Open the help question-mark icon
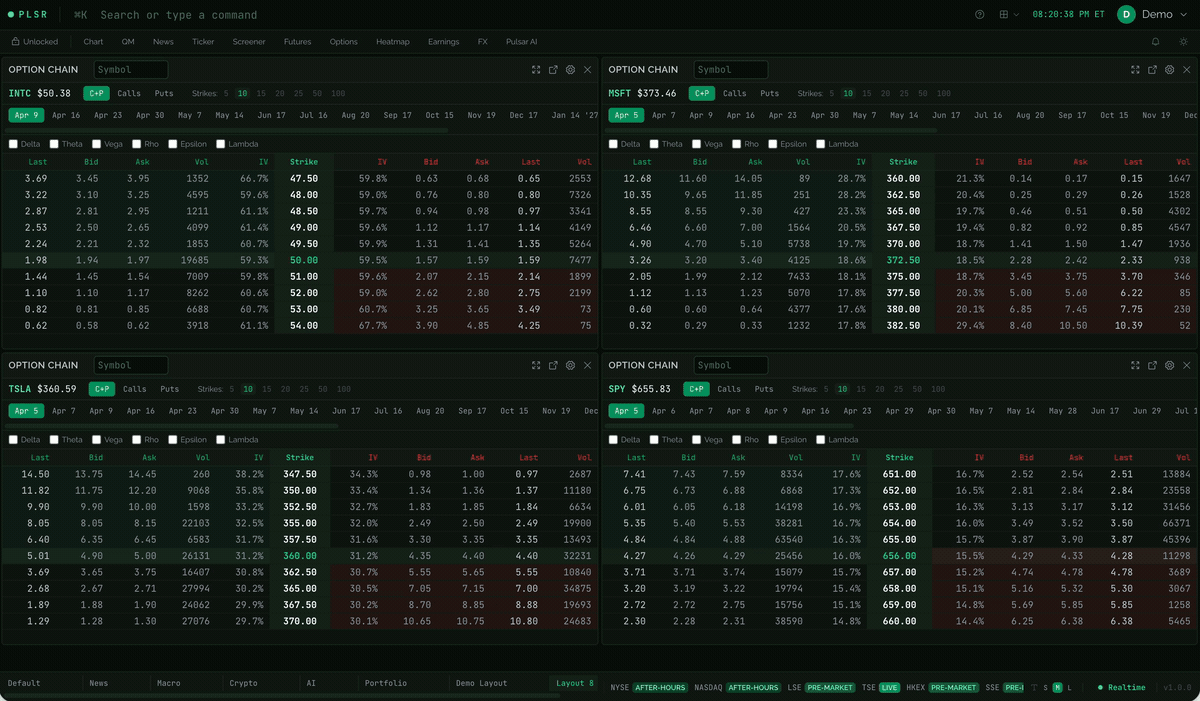The height and width of the screenshot is (701, 1200). pos(979,14)
